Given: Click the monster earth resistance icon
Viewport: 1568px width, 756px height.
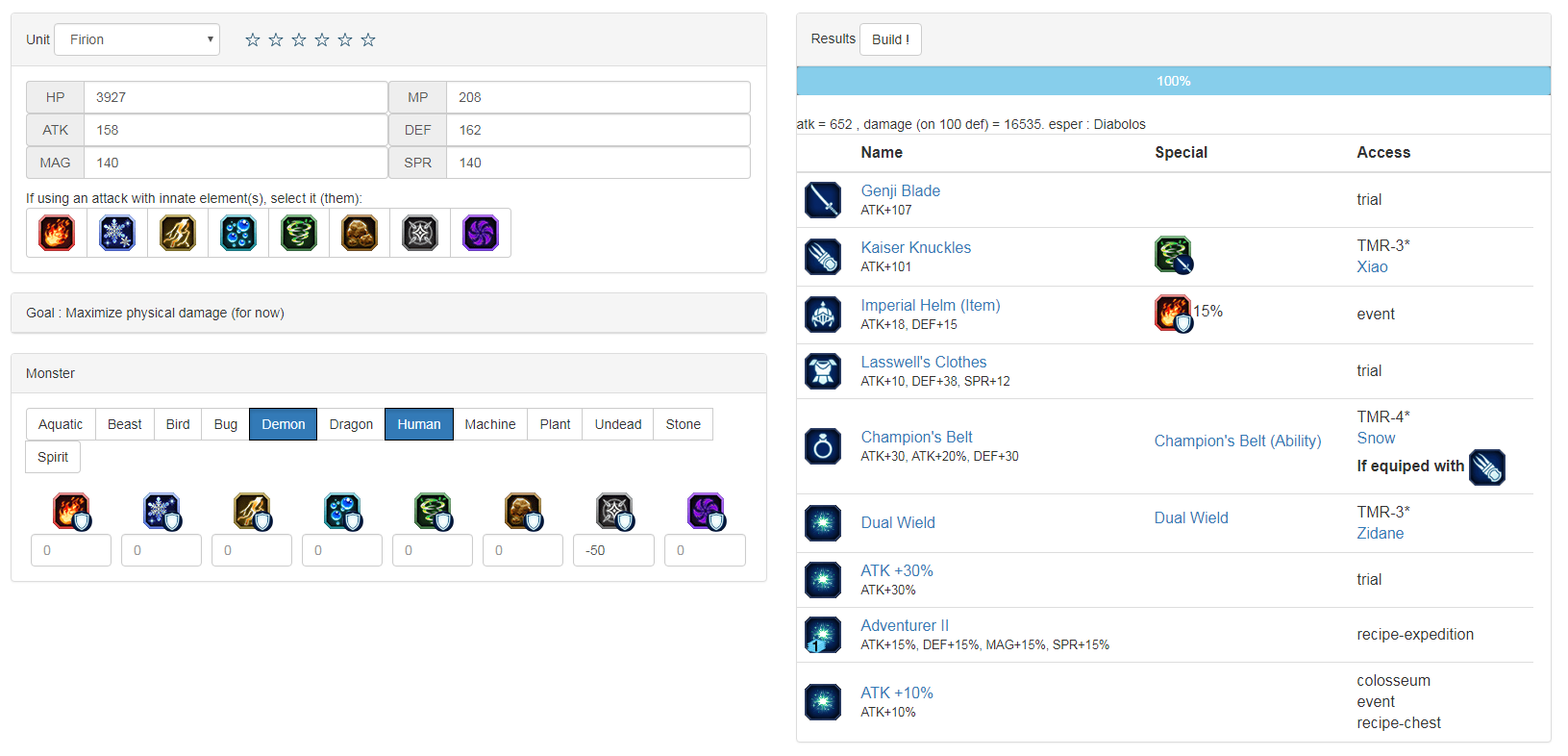Looking at the screenshot, I should tap(523, 512).
